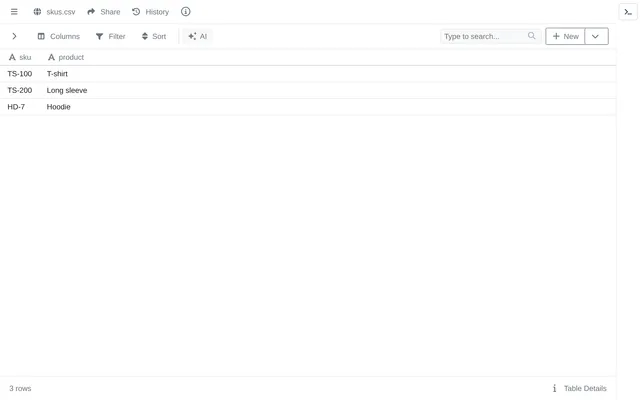Image resolution: width=640 pixels, height=400 pixels.
Task: Click the globe icon beside skus.csv
Action: pos(37,12)
